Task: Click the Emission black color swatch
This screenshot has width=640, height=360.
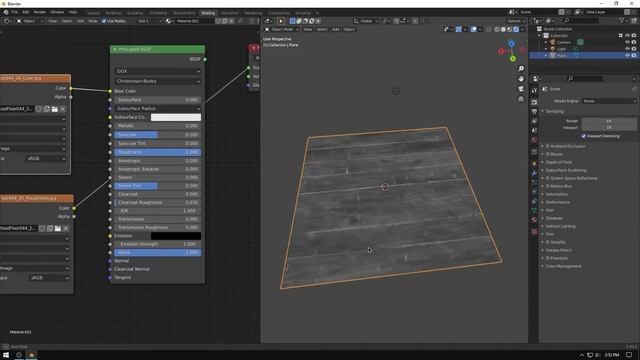Action: 176,236
